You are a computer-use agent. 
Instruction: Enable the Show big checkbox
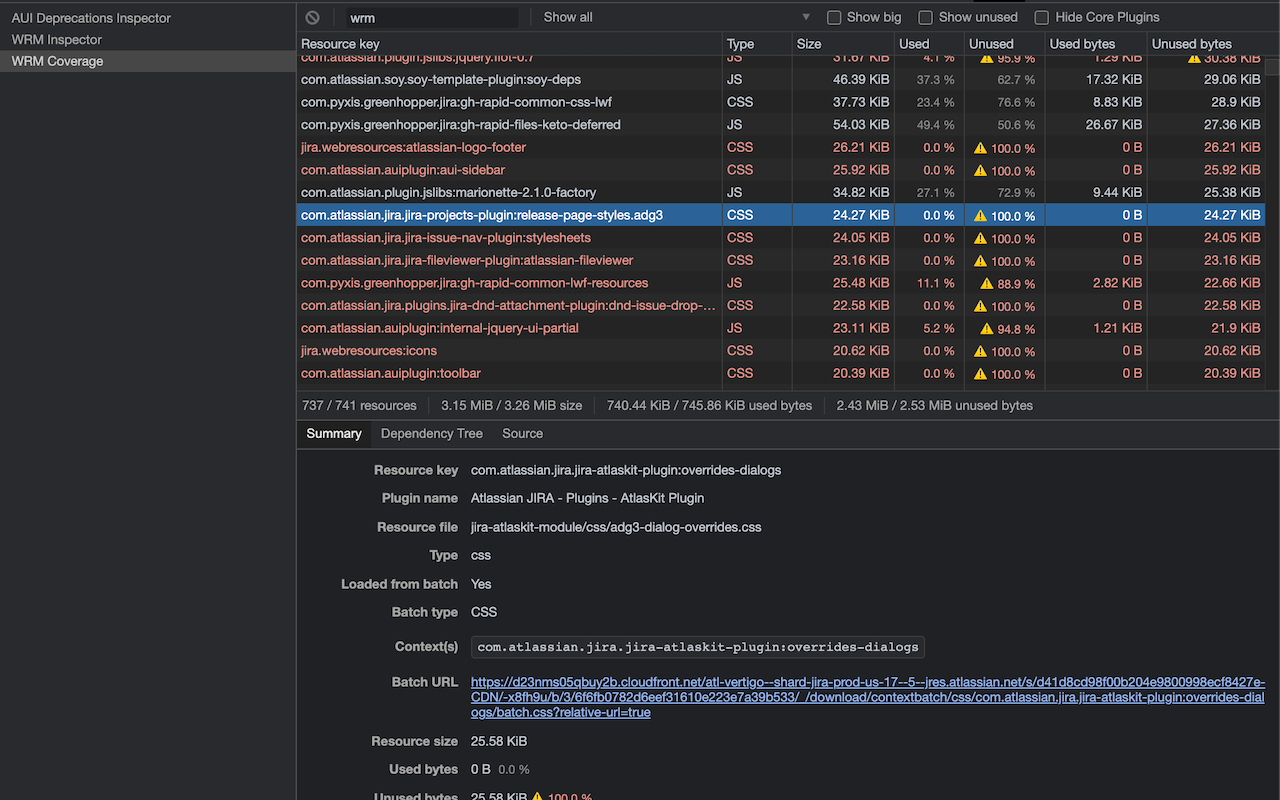pos(834,17)
